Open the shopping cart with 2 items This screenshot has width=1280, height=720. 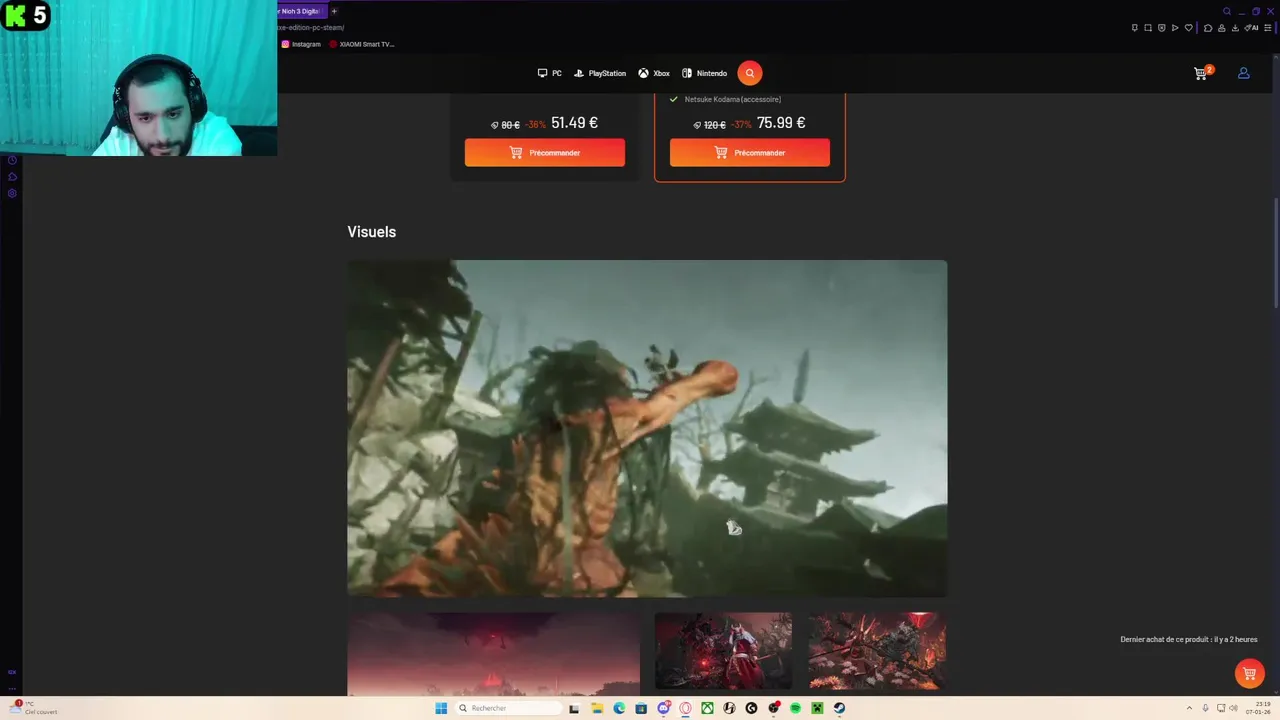[1202, 72]
